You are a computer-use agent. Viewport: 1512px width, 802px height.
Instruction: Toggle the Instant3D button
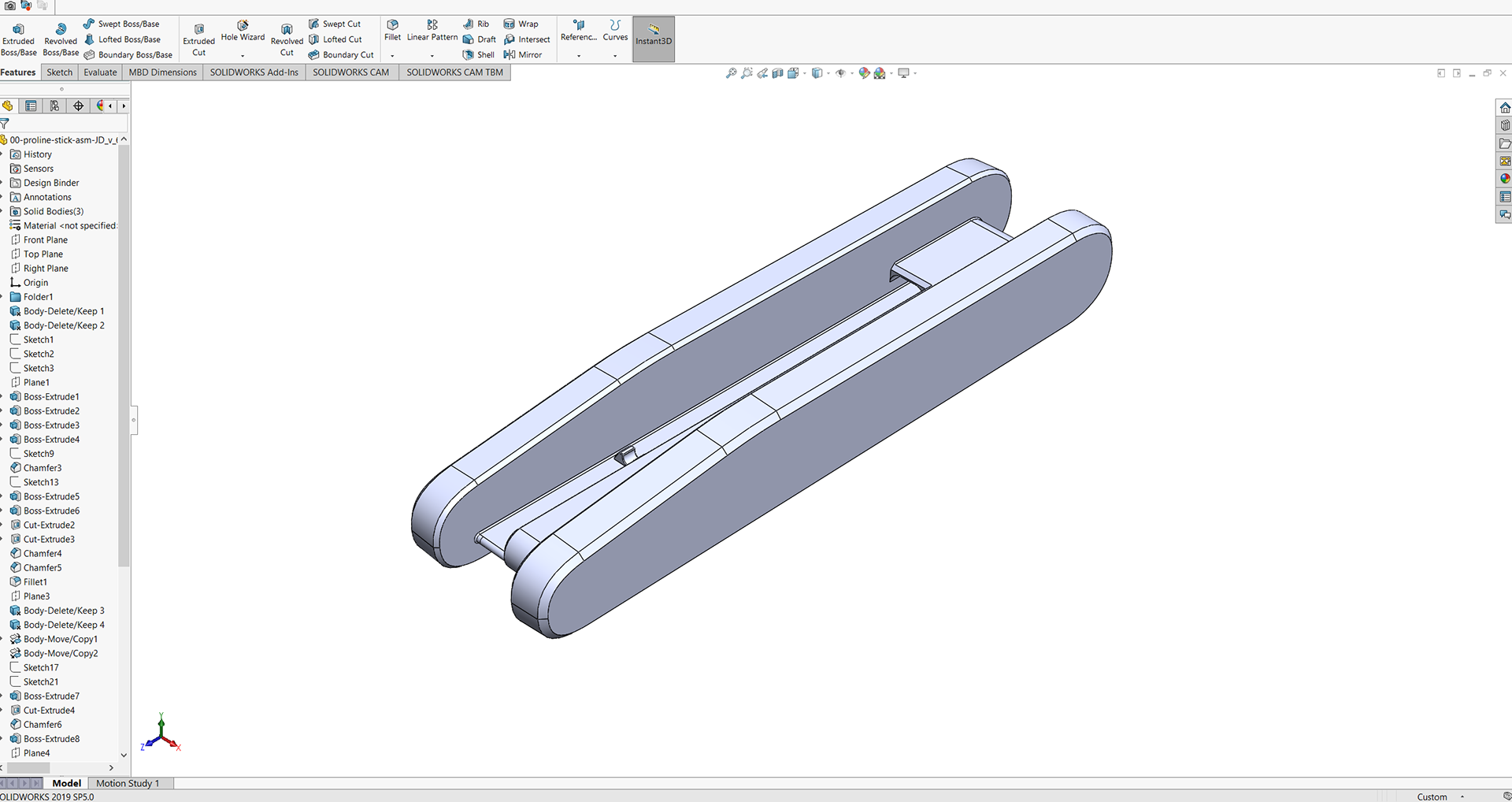(x=654, y=39)
